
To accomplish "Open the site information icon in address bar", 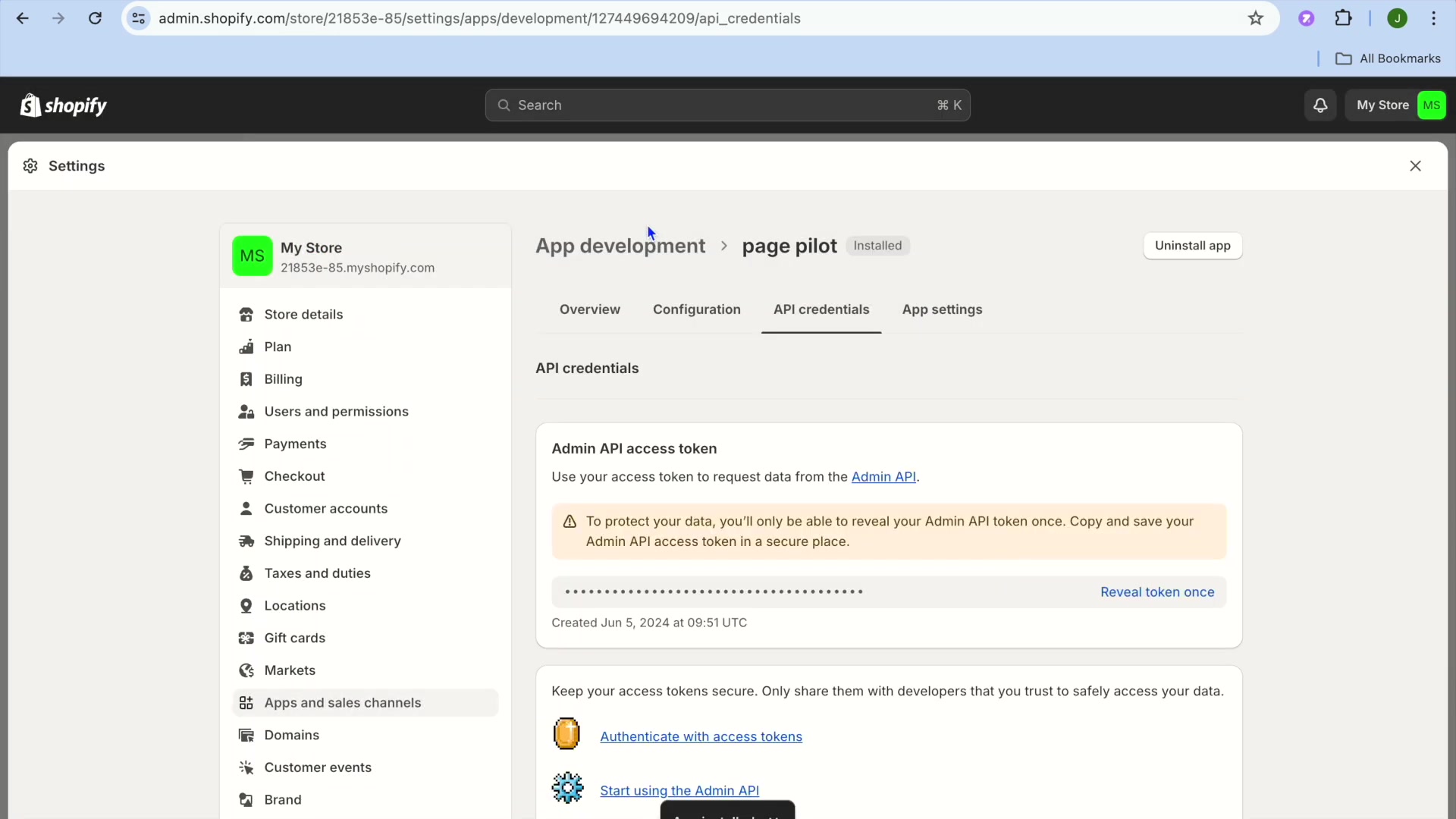I will coord(139,18).
